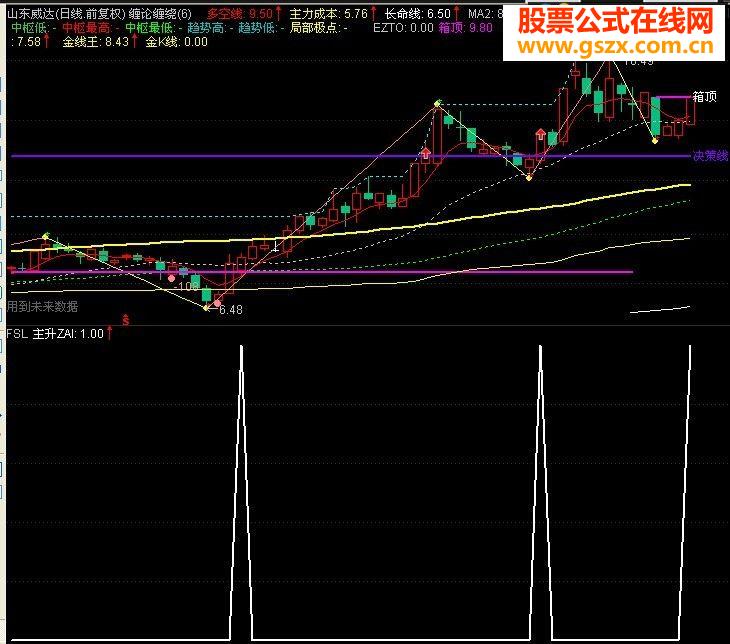The image size is (730, 644).
Task: Click the red arrow after 金线王 value
Action: [135, 41]
